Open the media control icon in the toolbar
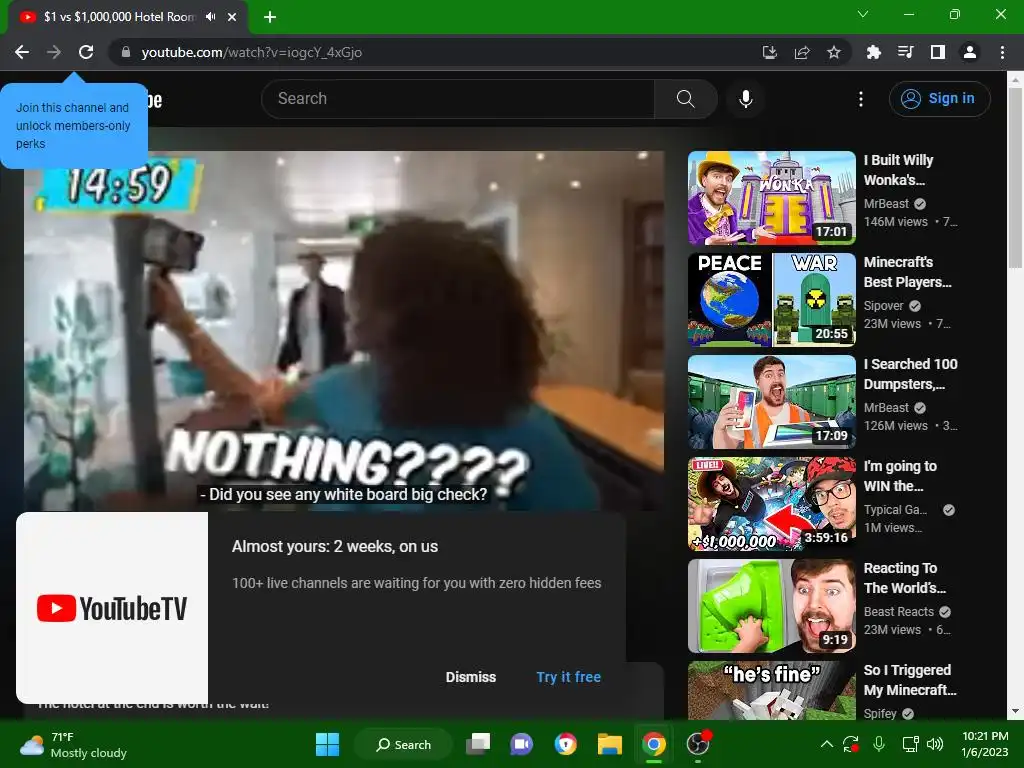Image resolution: width=1024 pixels, height=768 pixels. pos(905,52)
